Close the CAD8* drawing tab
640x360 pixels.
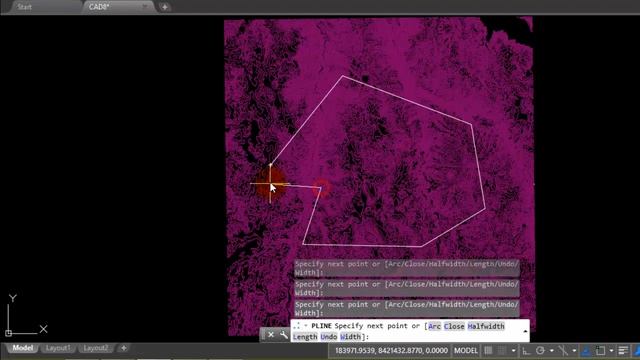pyautogui.click(x=145, y=6)
